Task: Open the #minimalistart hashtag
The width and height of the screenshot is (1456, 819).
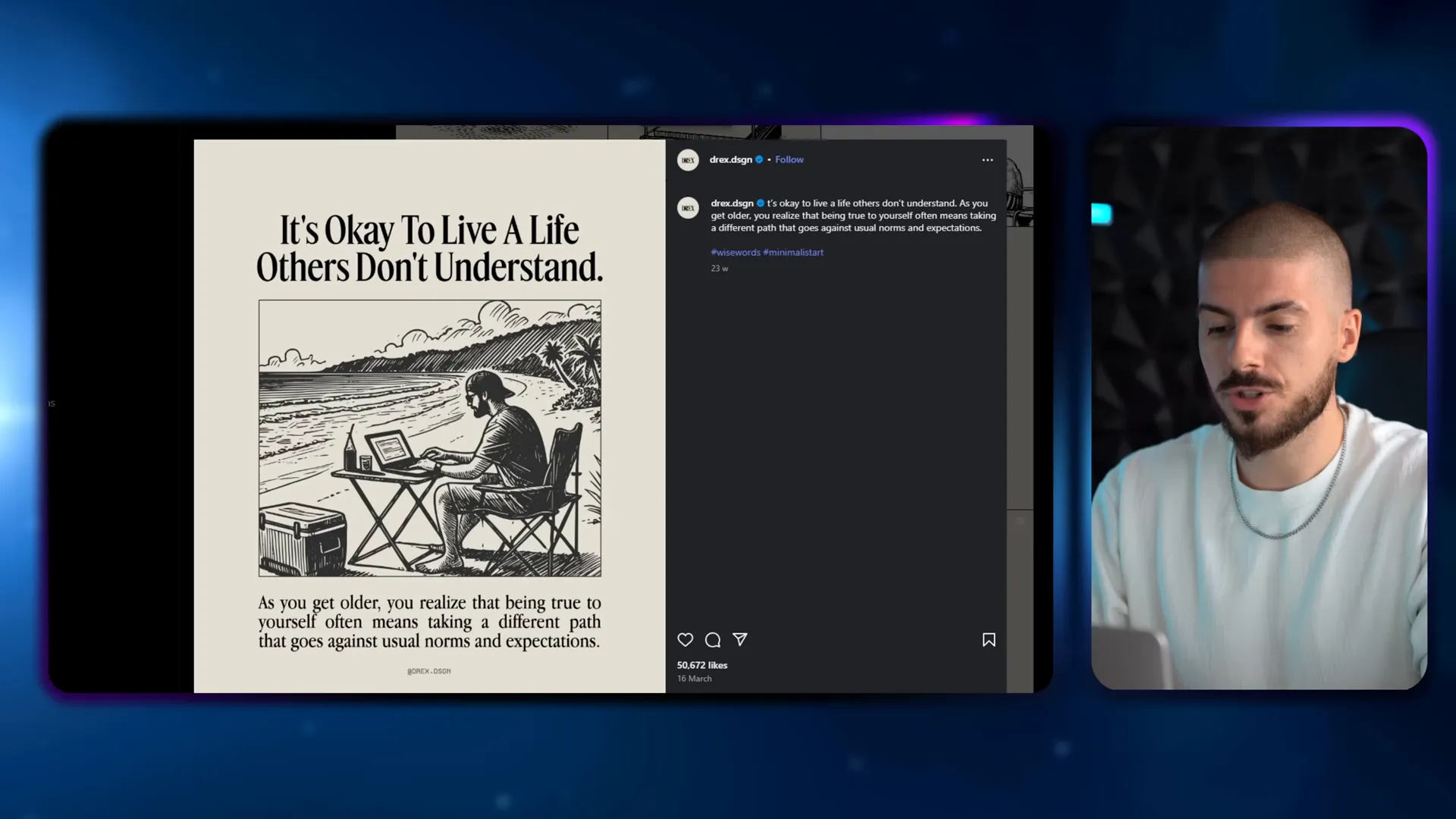Action: [x=793, y=253]
